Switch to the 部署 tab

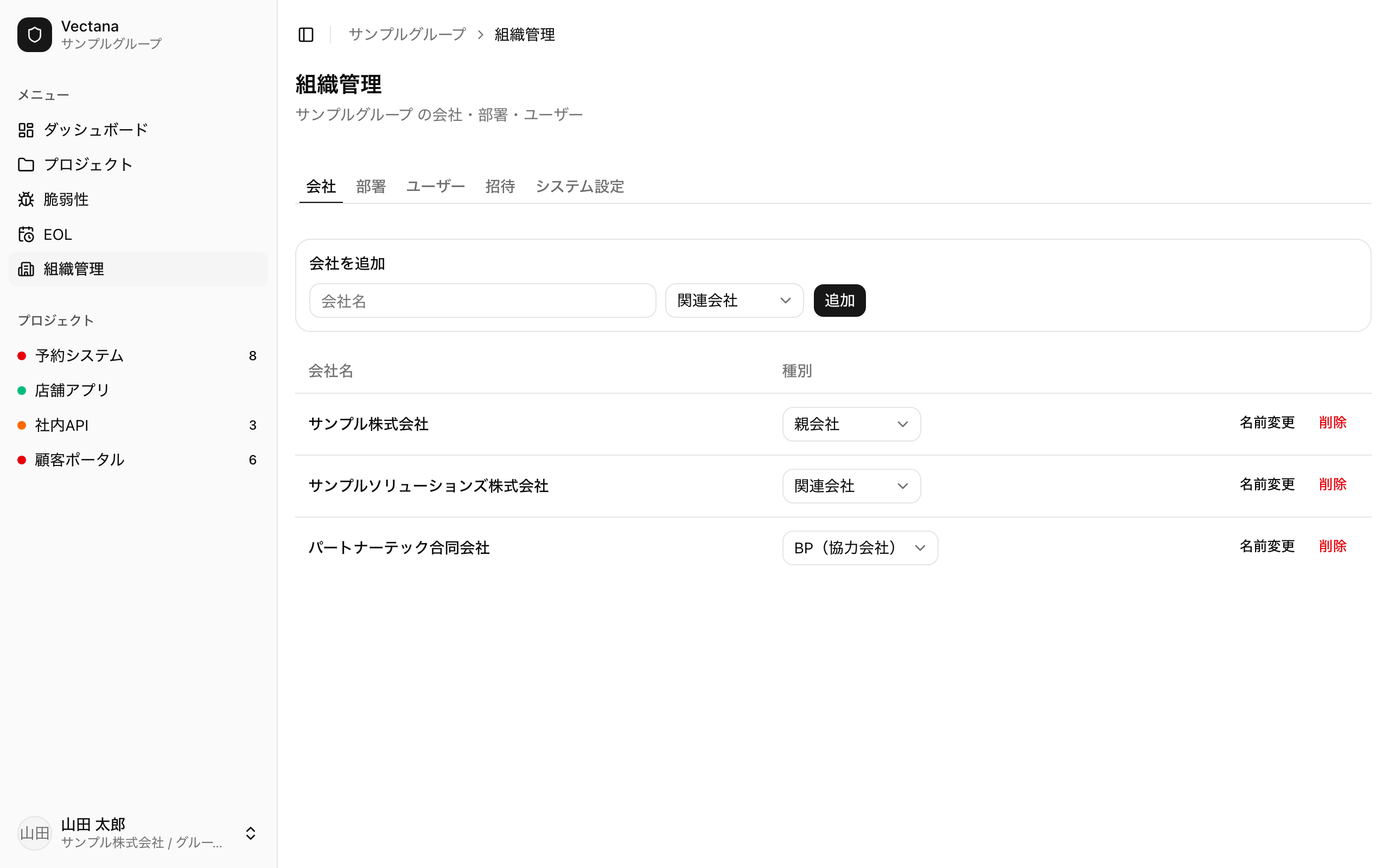(x=371, y=187)
